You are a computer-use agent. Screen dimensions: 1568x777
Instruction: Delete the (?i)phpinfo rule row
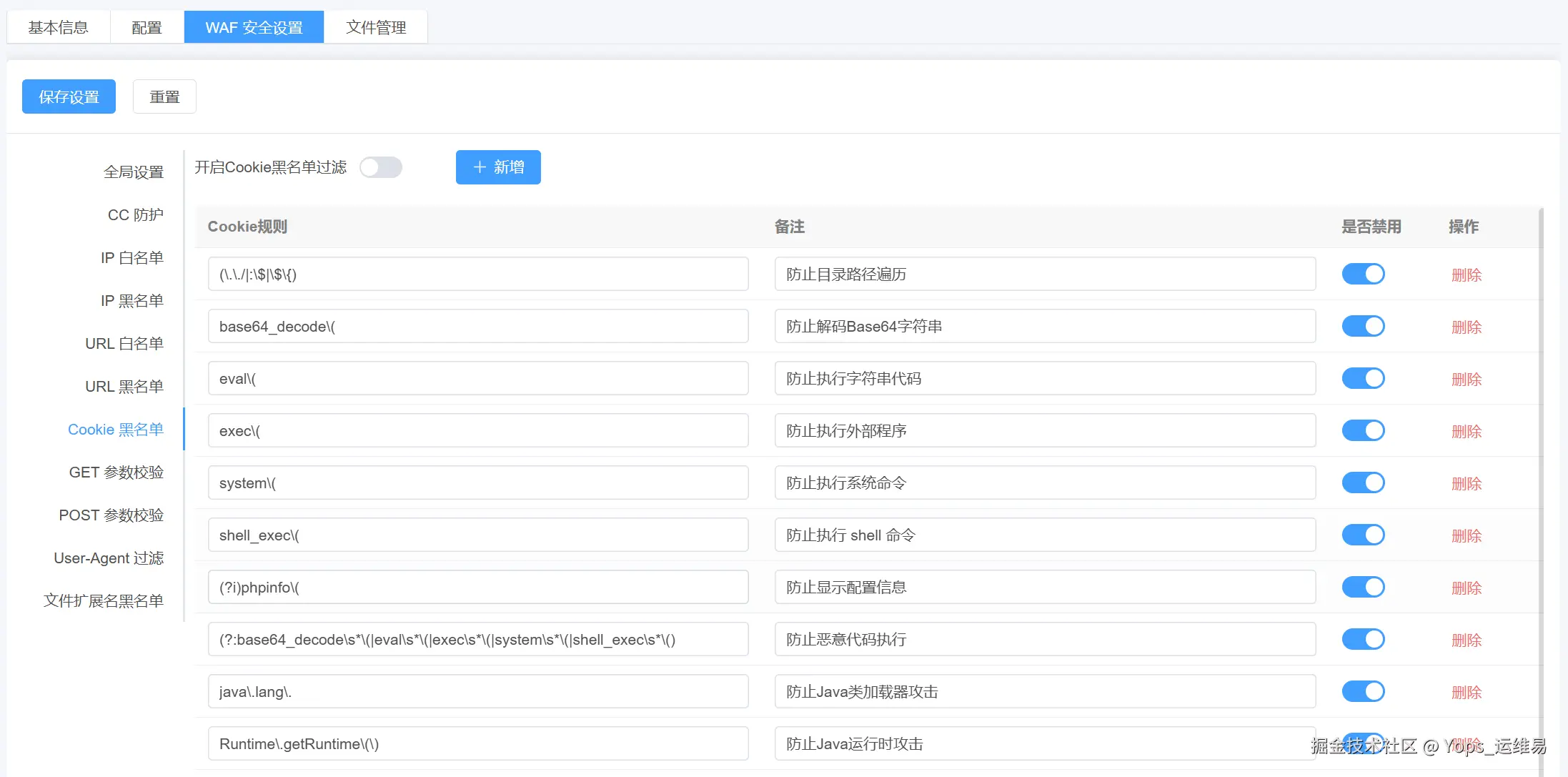pyautogui.click(x=1466, y=588)
